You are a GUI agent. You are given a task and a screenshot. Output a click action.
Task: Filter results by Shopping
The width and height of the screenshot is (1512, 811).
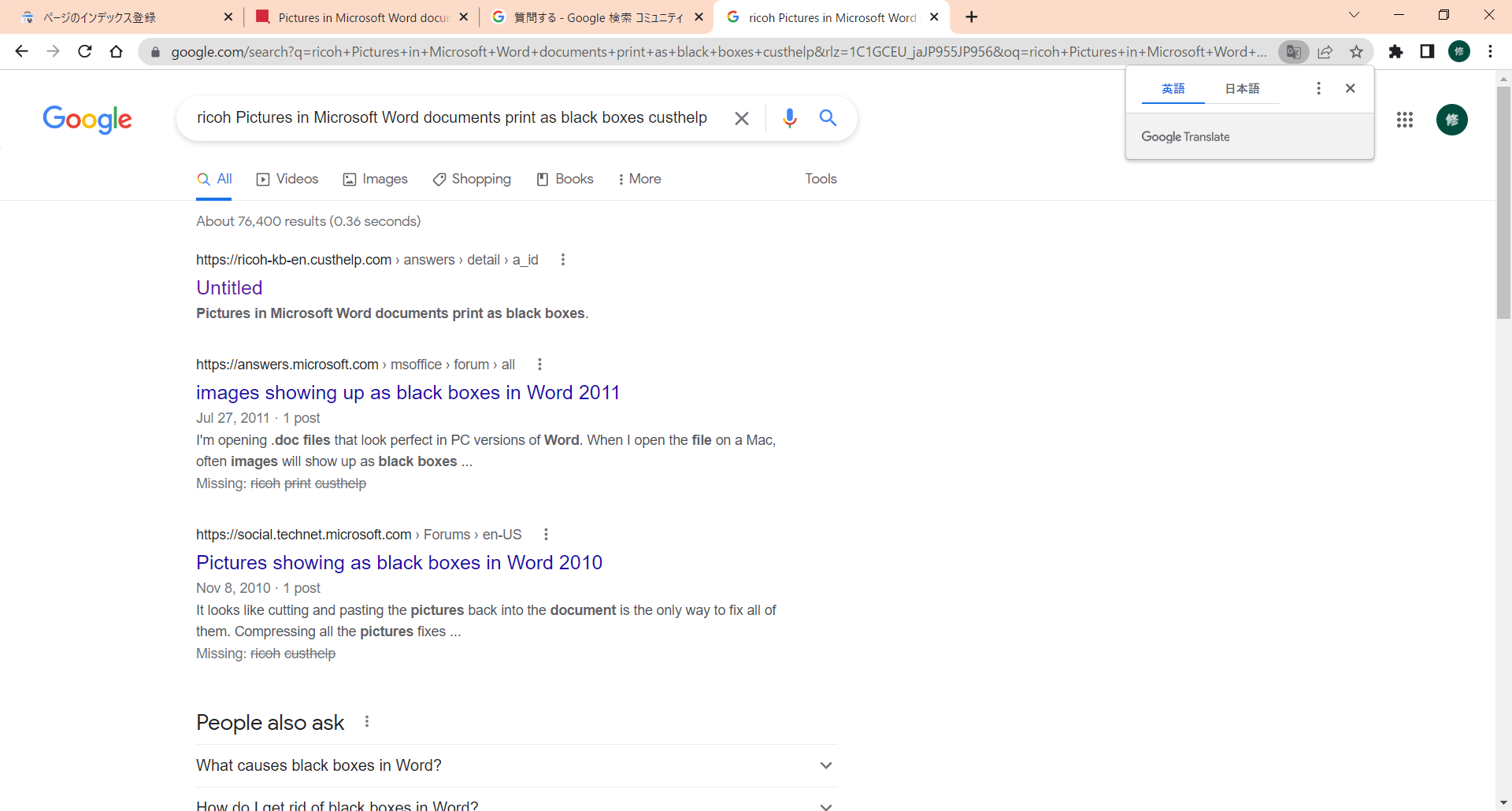[472, 179]
